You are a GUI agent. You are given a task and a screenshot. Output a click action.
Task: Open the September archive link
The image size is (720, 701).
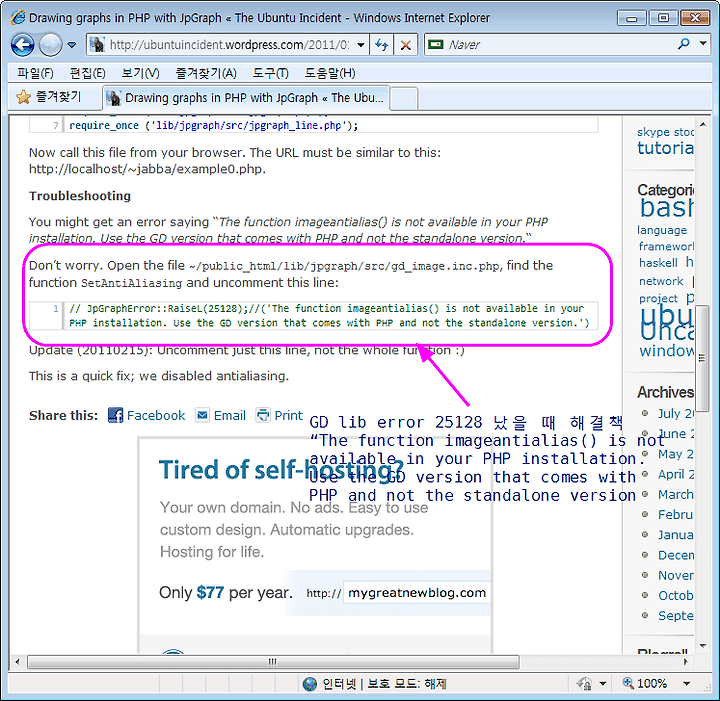pyautogui.click(x=675, y=616)
